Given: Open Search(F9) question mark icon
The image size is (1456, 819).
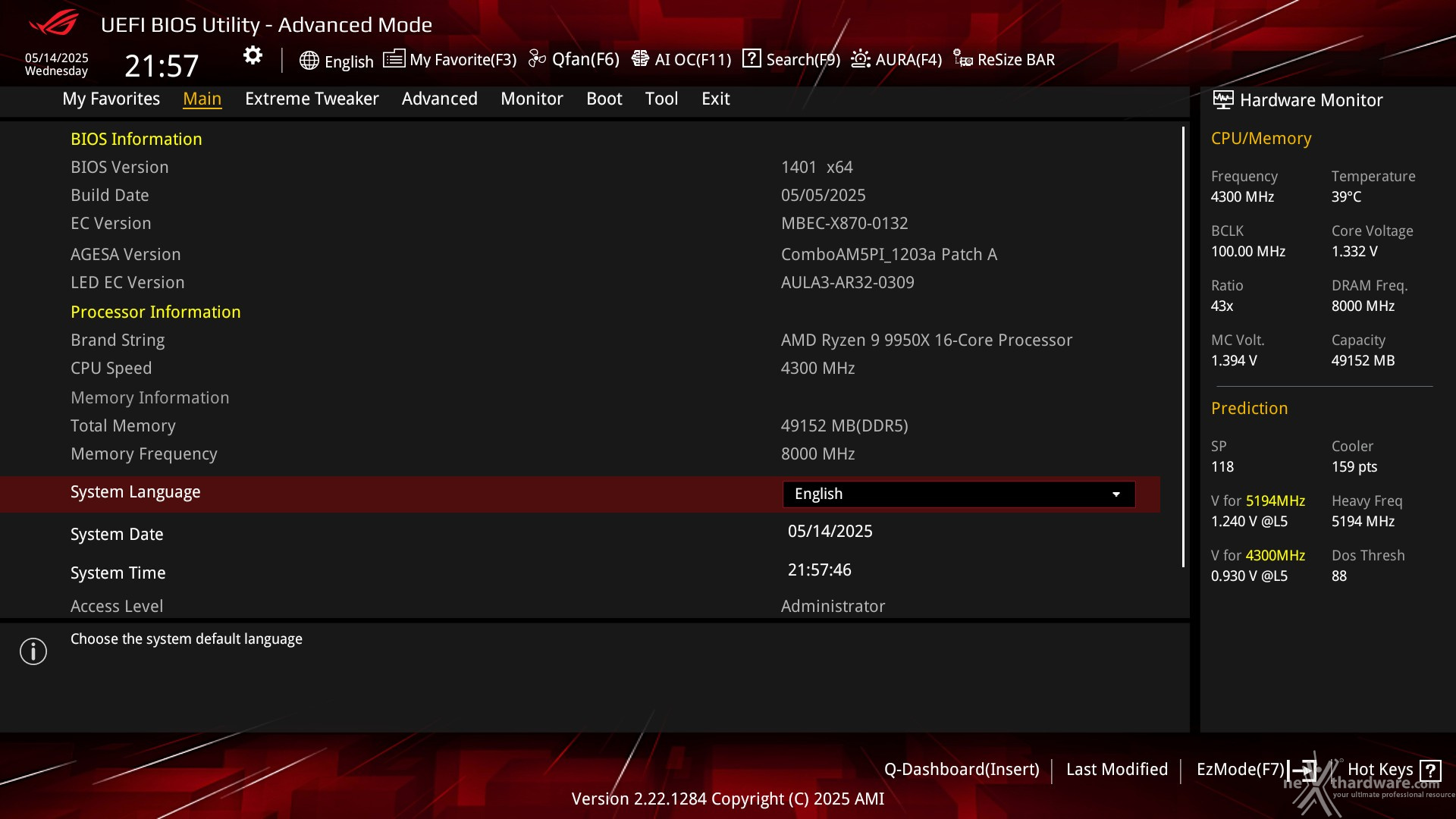Looking at the screenshot, I should click(x=752, y=58).
